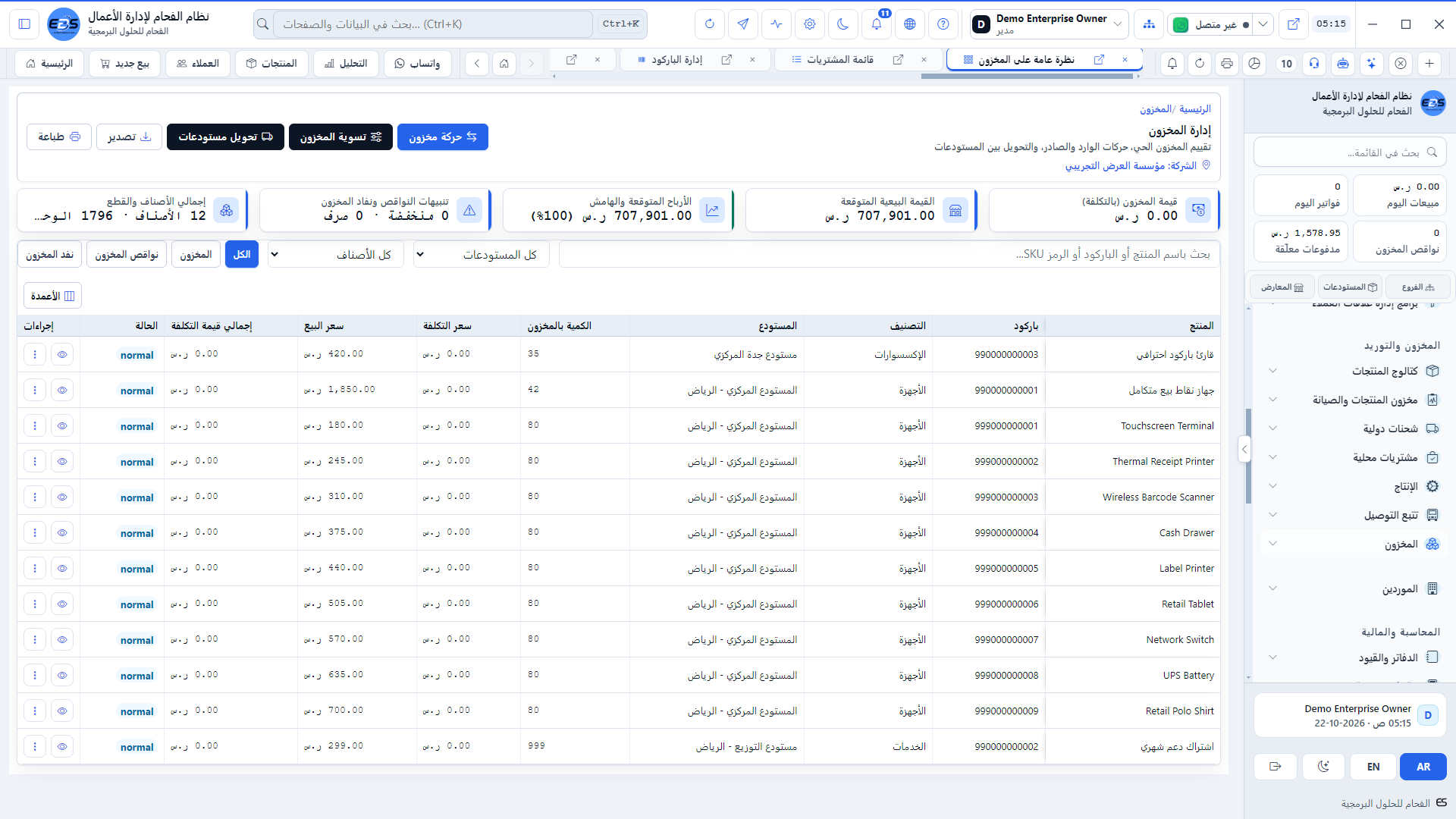Expand Demo Enterprise Owner account dropdown
The width and height of the screenshot is (1456, 819).
tap(1050, 24)
